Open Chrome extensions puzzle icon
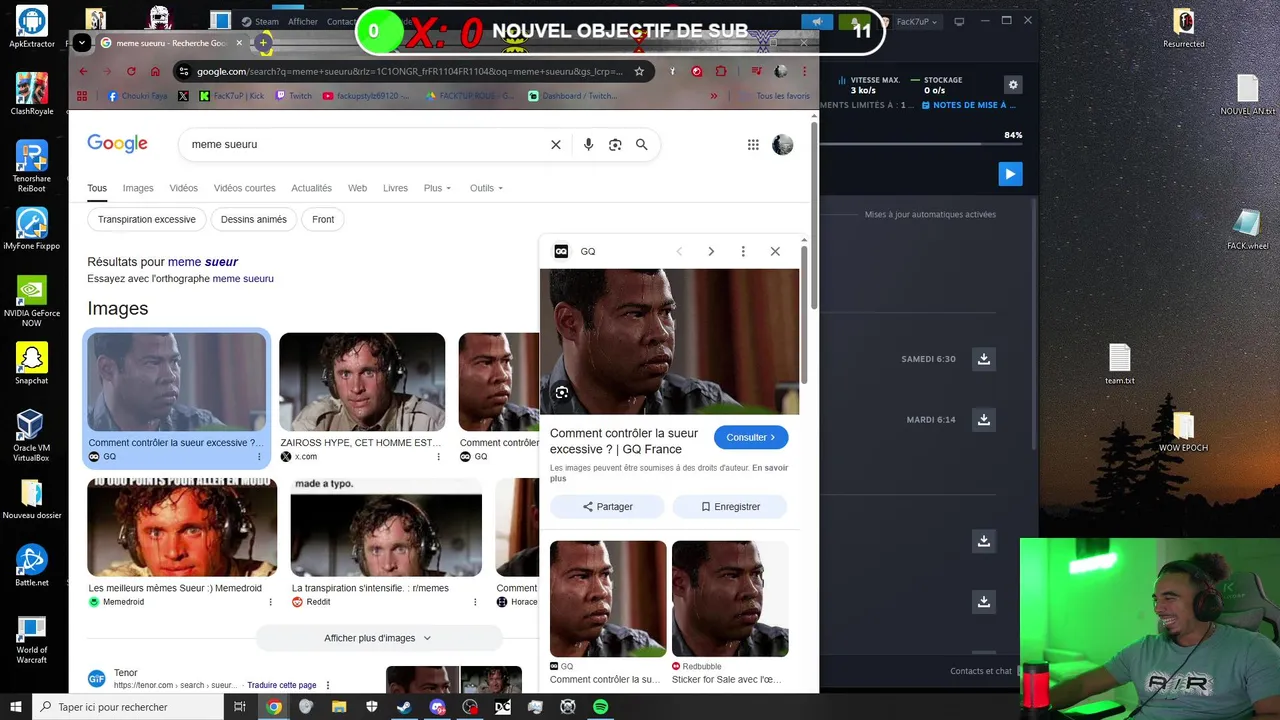Viewport: 1280px width, 720px height. click(x=721, y=71)
